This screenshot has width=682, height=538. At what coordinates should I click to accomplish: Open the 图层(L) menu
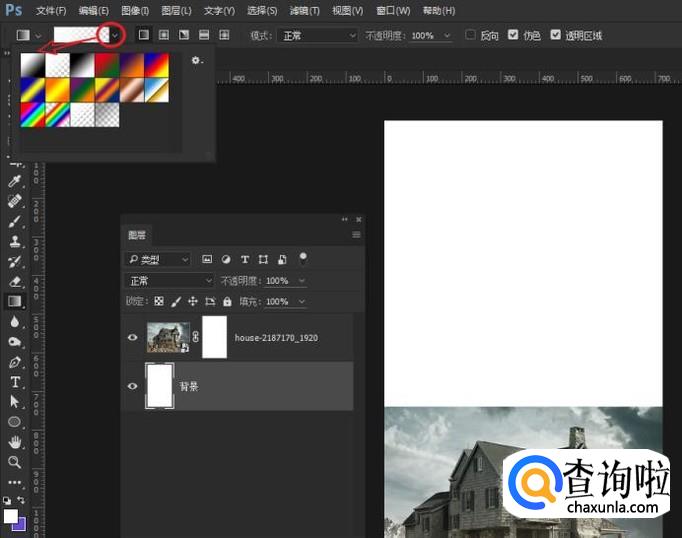coord(177,10)
